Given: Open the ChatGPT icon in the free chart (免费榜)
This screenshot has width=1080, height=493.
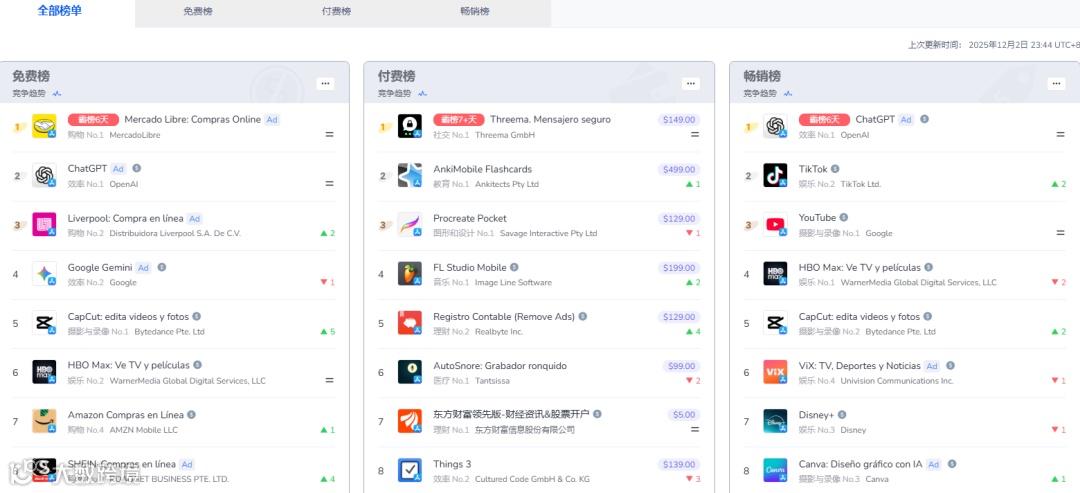Looking at the screenshot, I should coord(44,175).
